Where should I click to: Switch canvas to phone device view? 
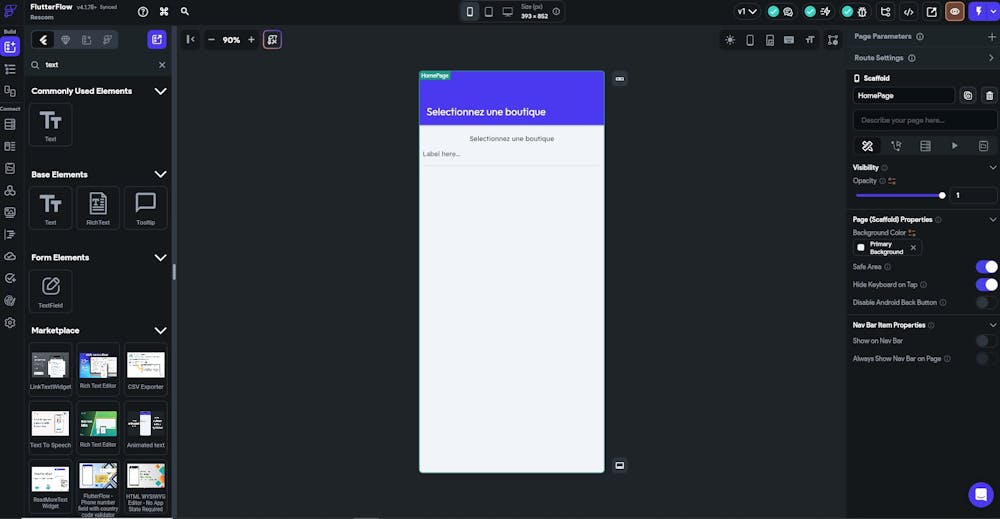(470, 11)
